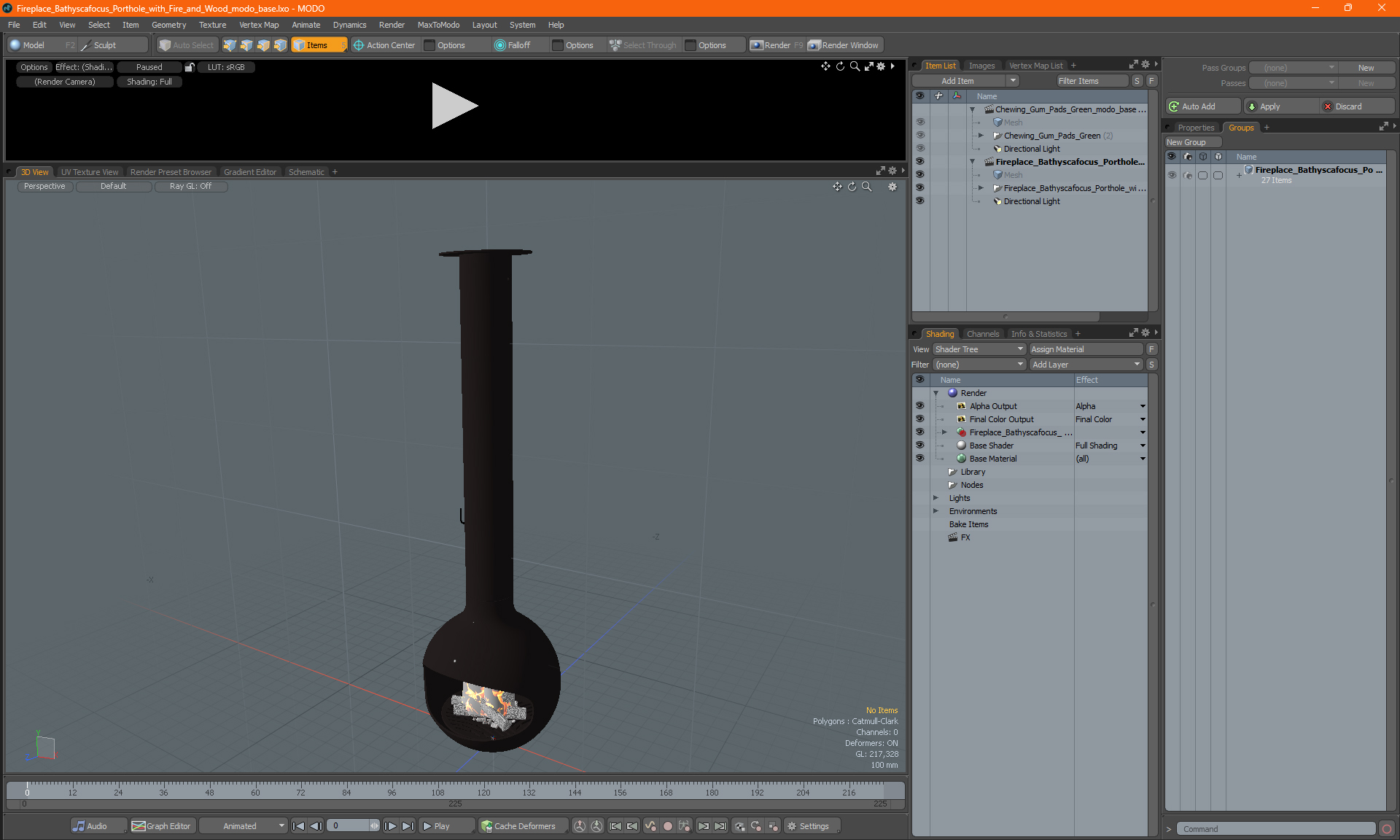Open the Shader Tree view dropdown
1400x840 pixels.
979,349
